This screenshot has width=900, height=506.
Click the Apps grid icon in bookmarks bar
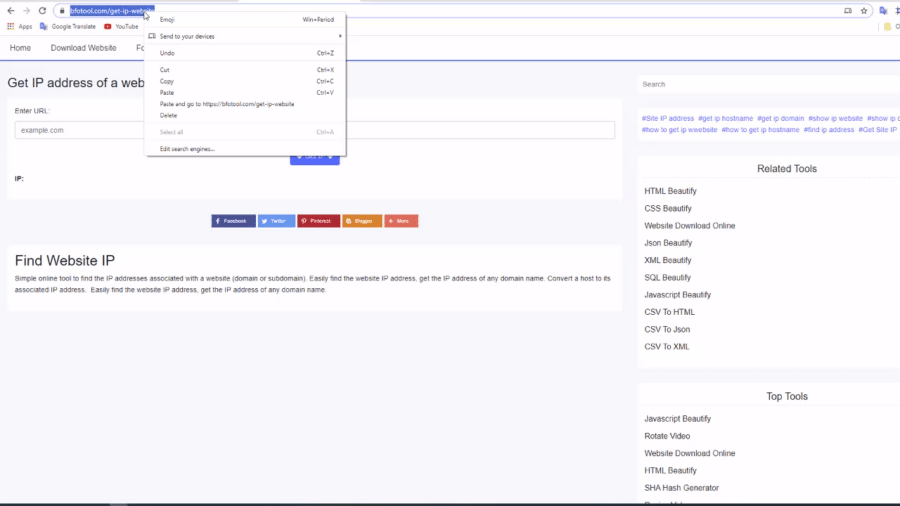click(11, 27)
